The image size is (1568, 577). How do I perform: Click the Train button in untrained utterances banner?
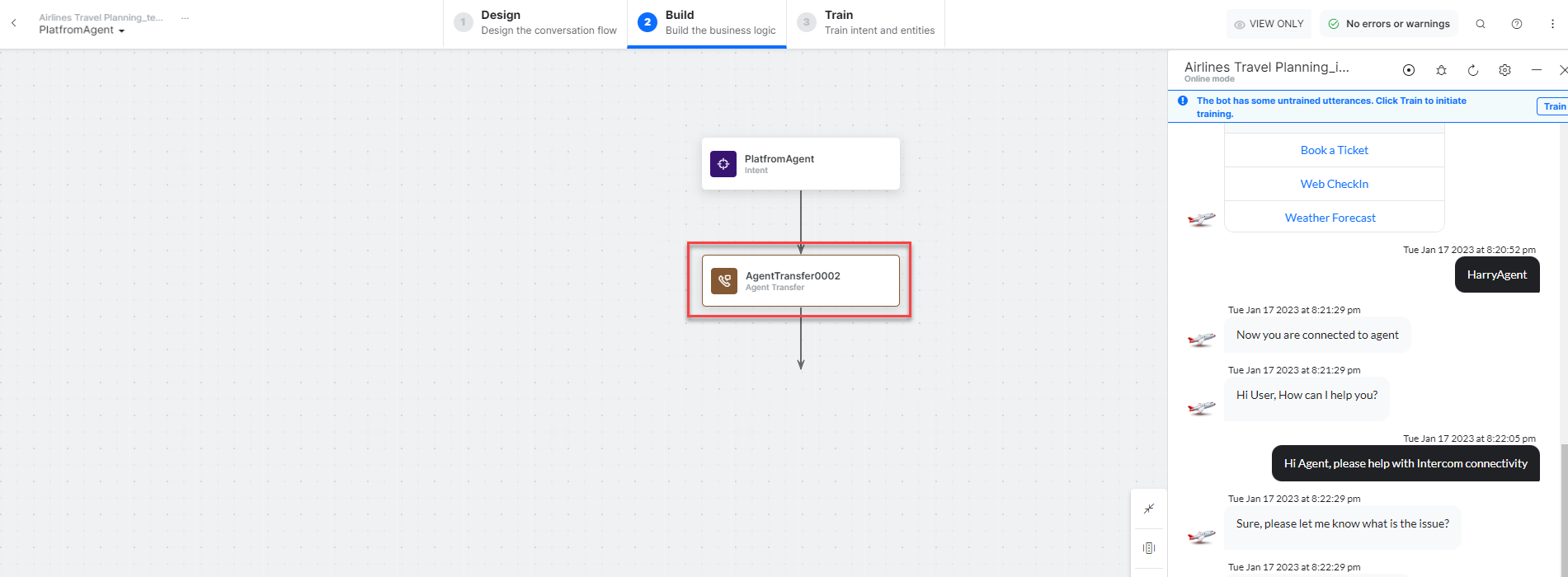click(1553, 106)
